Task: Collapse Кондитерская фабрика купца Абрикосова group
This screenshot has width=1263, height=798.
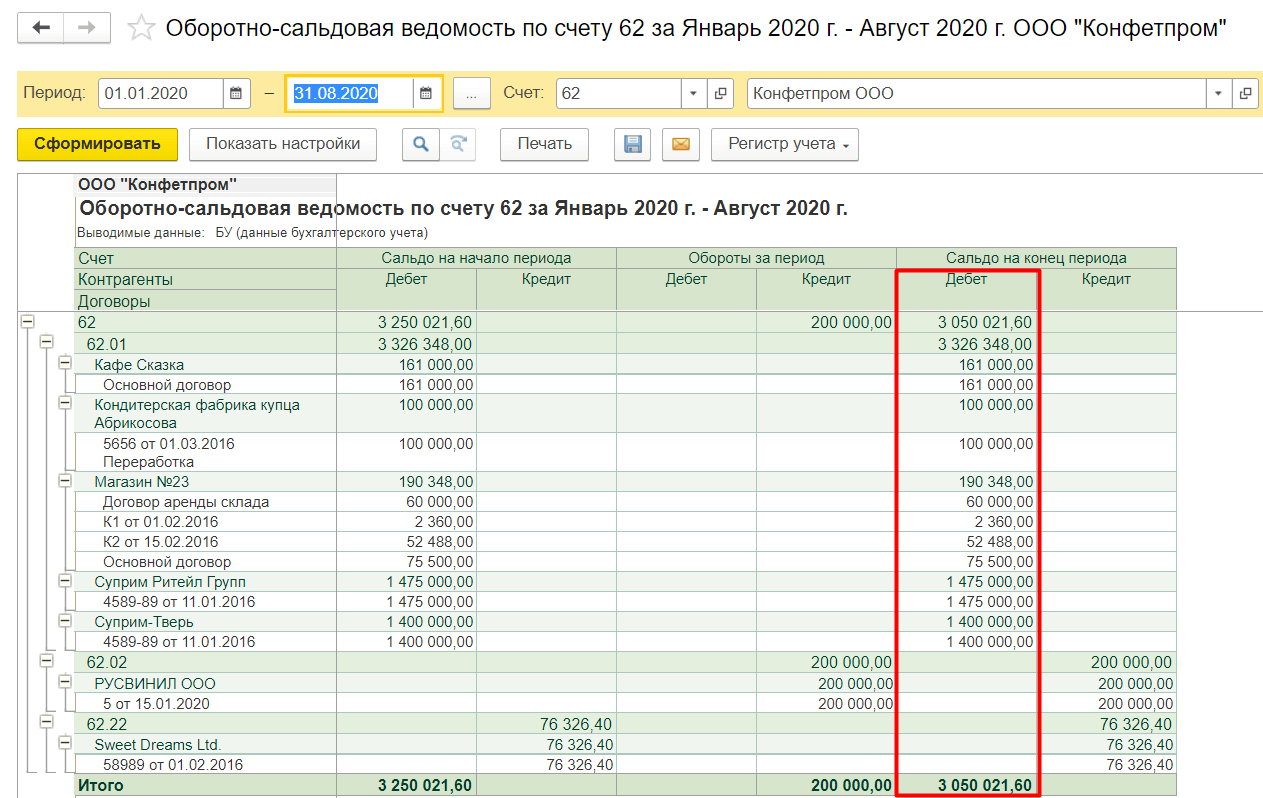Action: [x=65, y=403]
